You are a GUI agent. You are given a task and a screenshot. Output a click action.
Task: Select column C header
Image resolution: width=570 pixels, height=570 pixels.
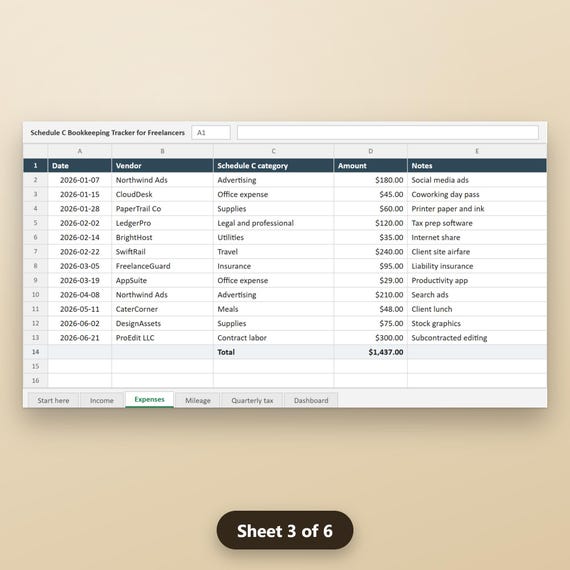pyautogui.click(x=273, y=151)
